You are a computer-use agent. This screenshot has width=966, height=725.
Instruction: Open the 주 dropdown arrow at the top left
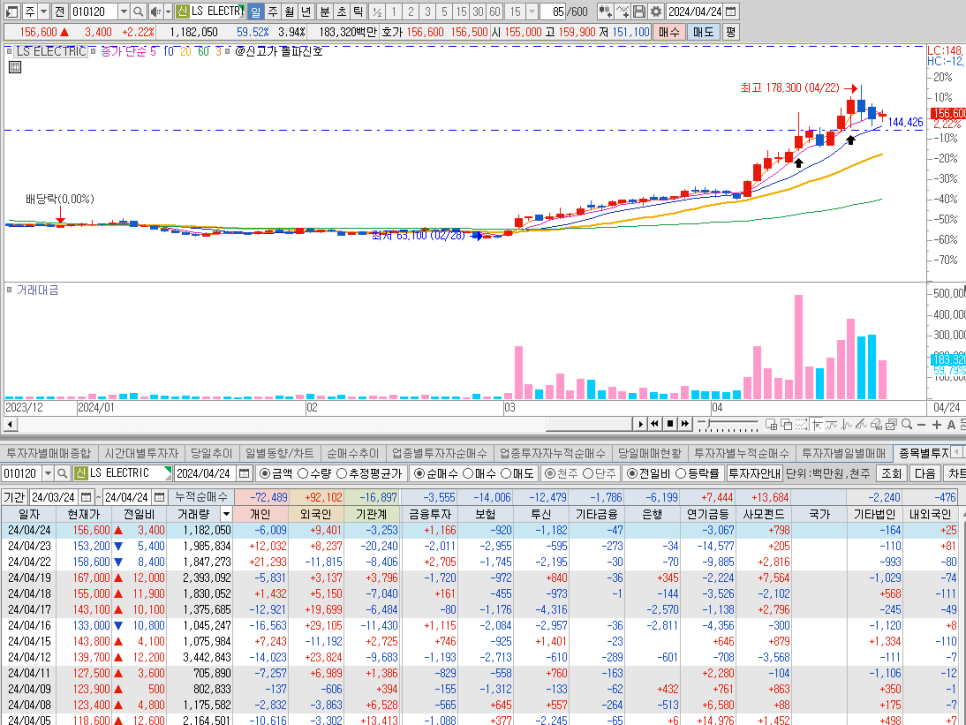(x=43, y=12)
